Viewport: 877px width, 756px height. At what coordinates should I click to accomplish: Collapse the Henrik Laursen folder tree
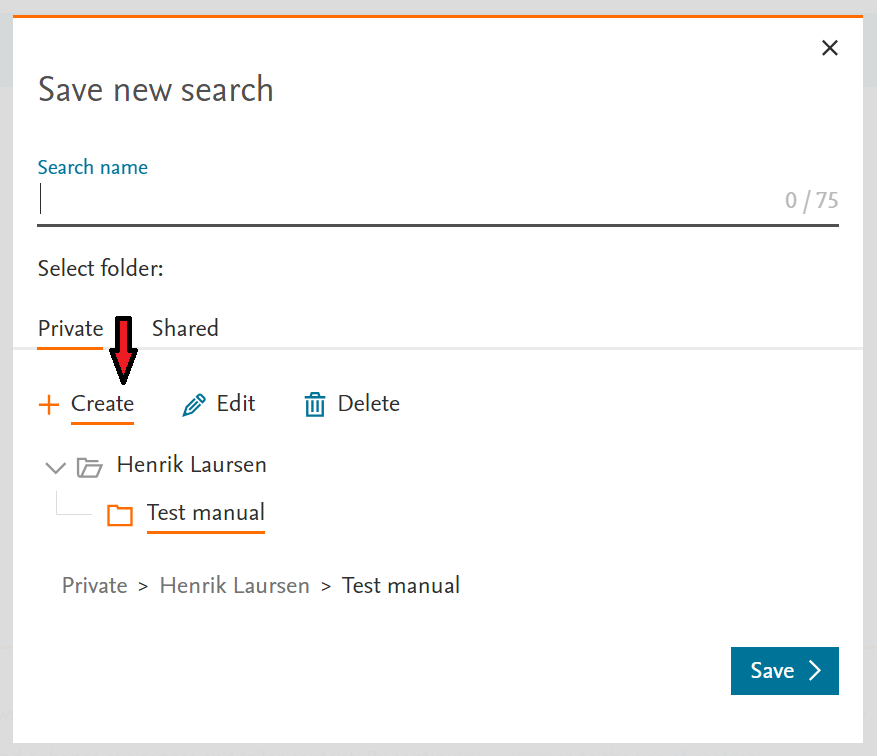coord(55,467)
